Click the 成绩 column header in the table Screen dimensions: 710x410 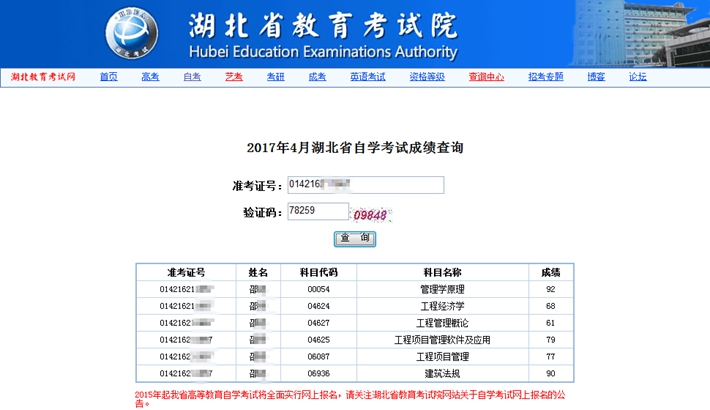[x=551, y=272]
